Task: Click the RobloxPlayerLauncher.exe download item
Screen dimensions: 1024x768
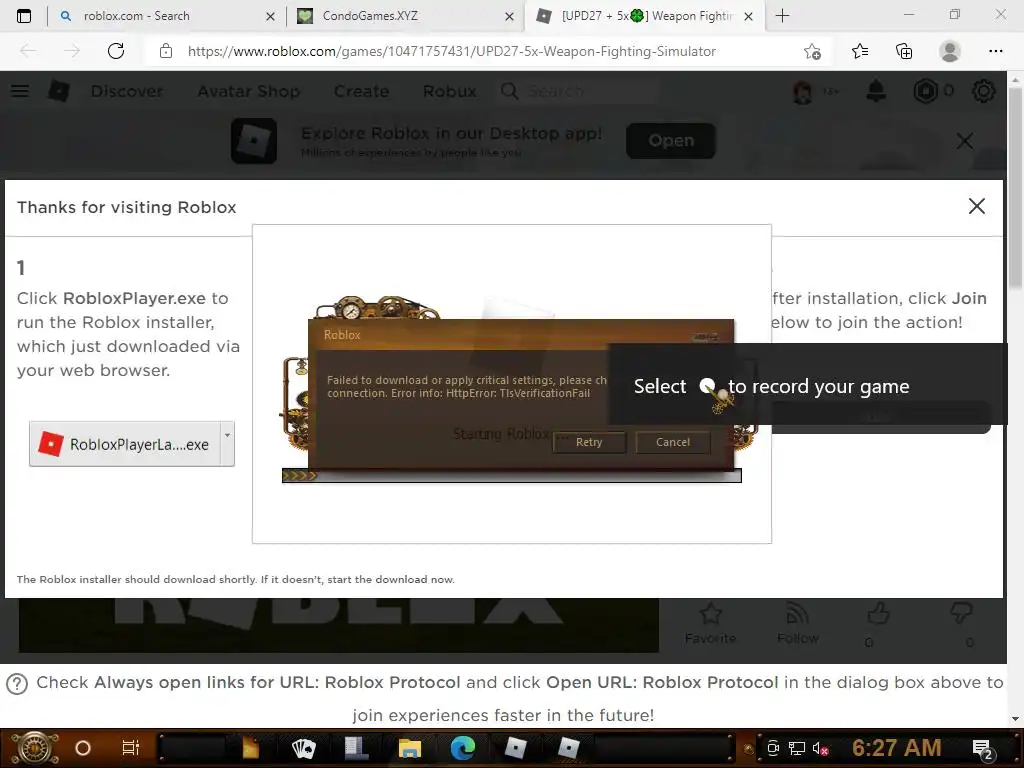Action: (x=125, y=444)
